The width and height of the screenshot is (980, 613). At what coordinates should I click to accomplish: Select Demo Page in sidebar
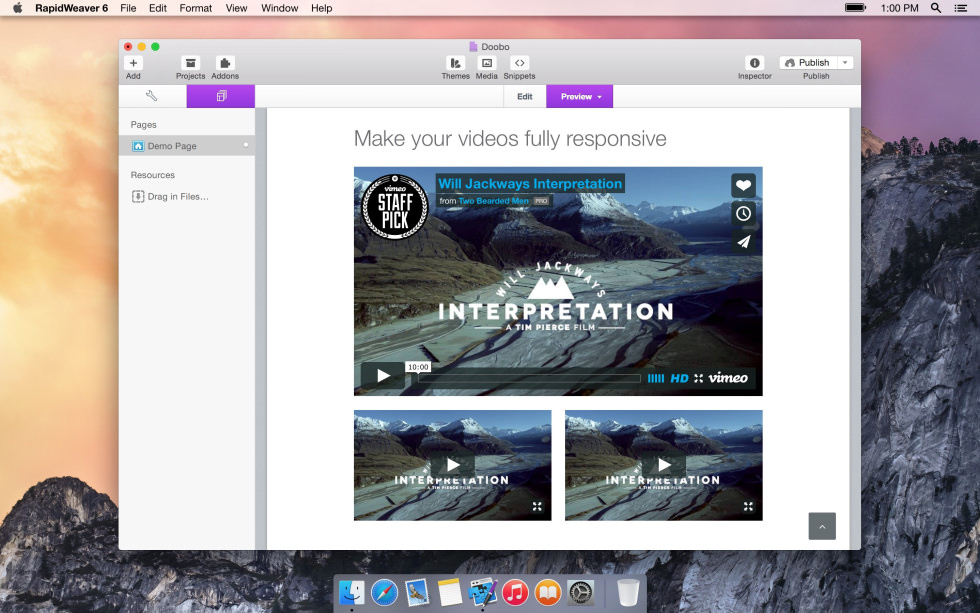(187, 146)
